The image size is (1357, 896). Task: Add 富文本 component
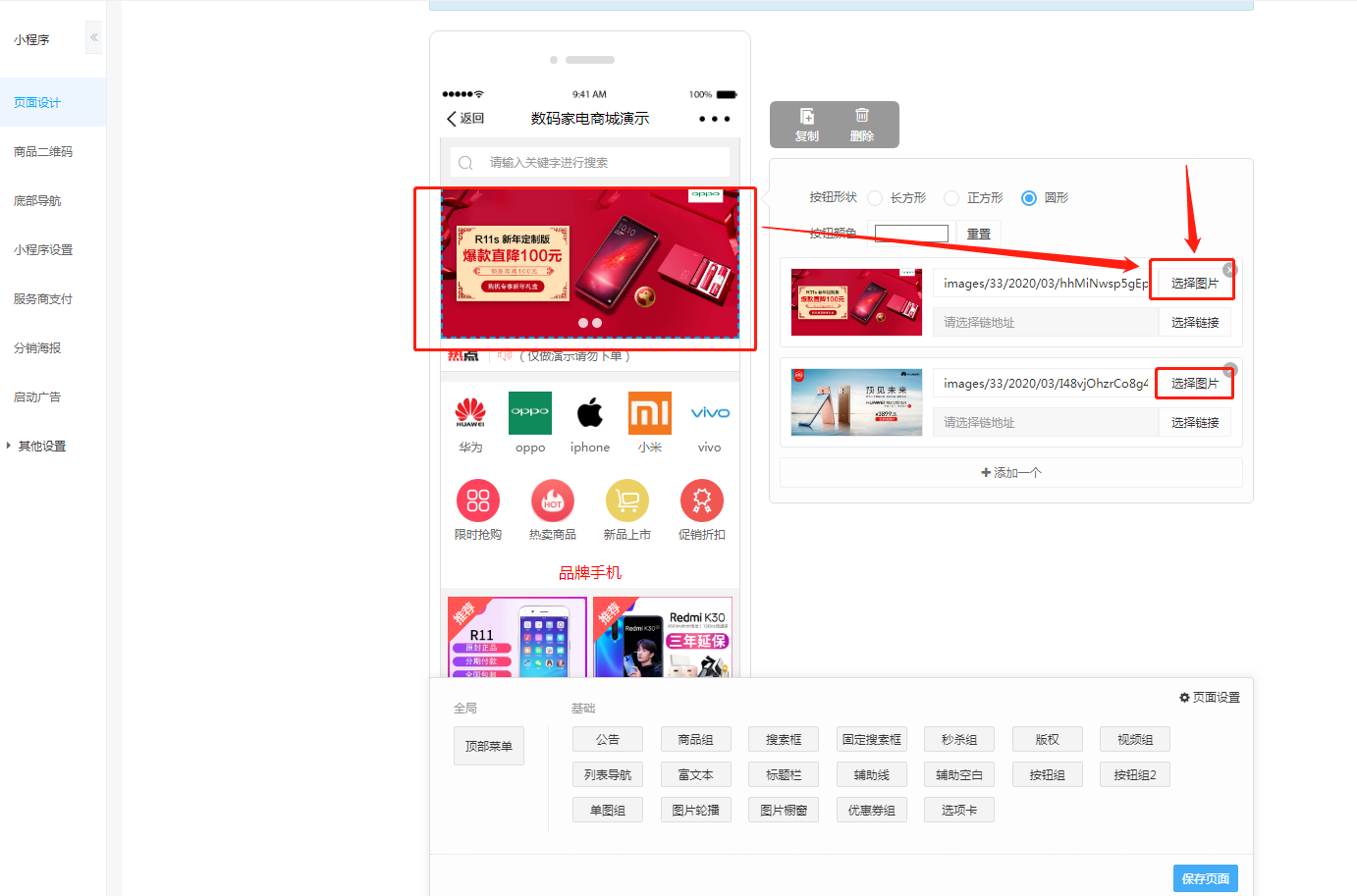point(696,775)
